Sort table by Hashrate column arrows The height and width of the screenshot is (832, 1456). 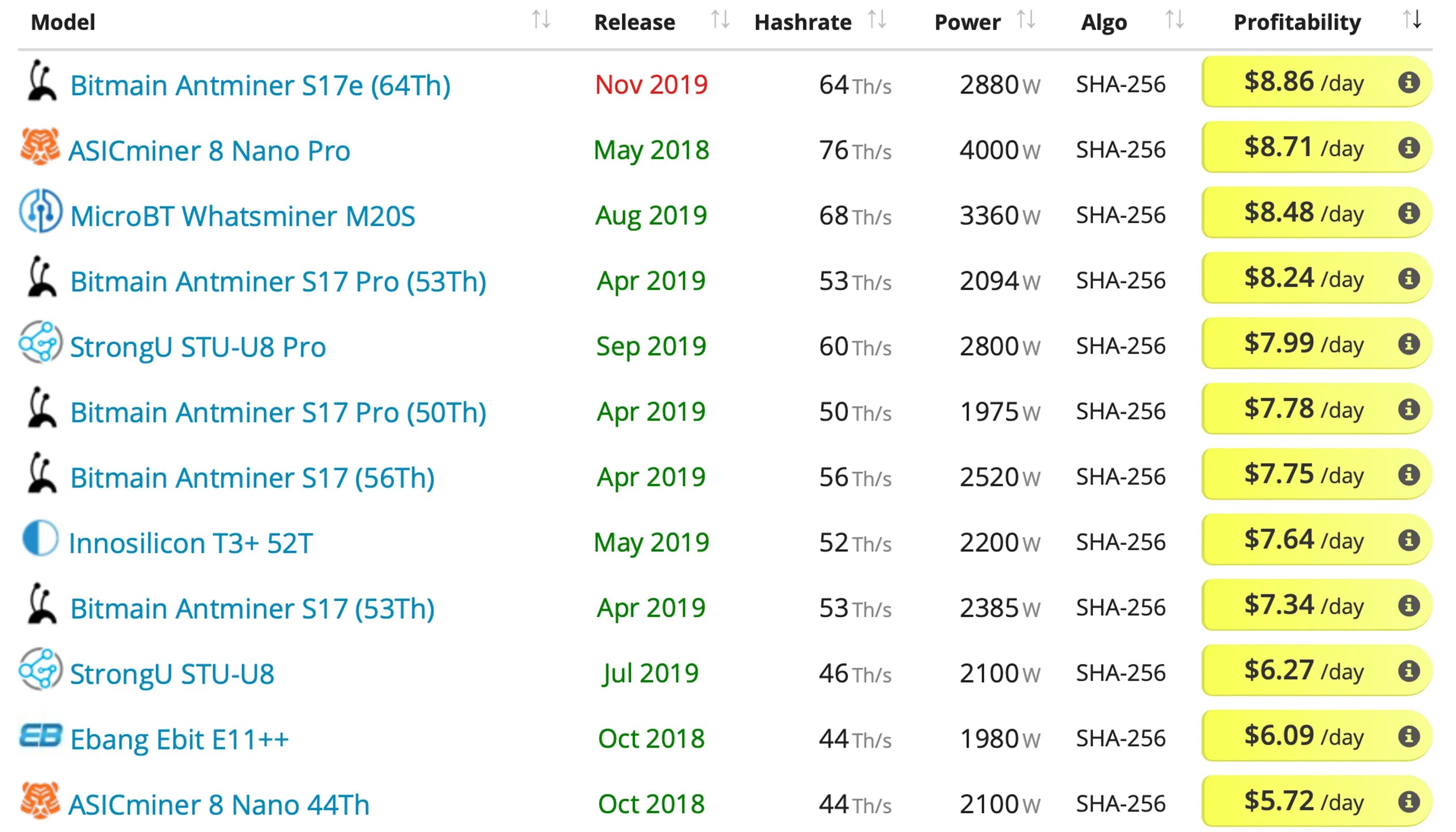coord(877,20)
